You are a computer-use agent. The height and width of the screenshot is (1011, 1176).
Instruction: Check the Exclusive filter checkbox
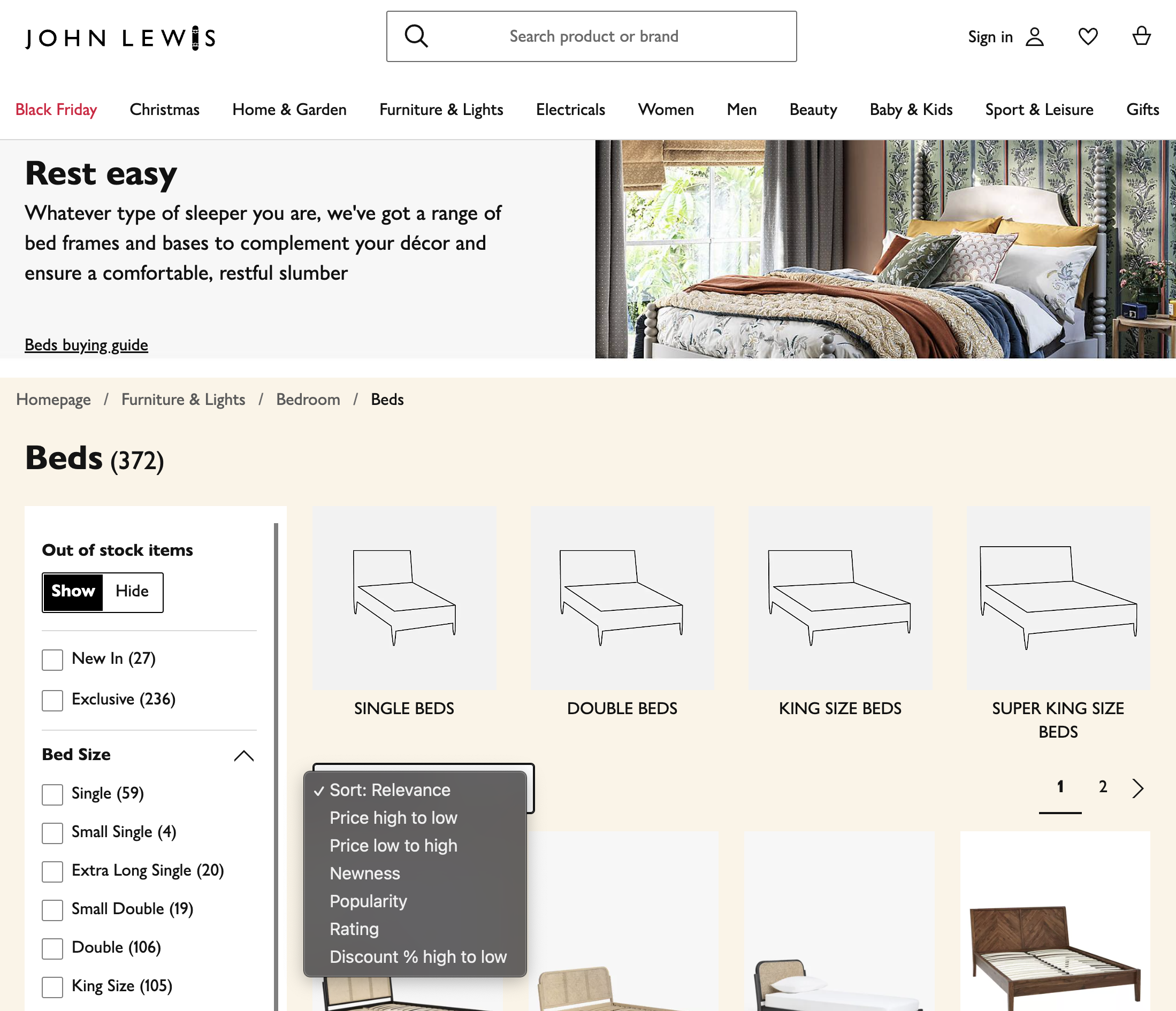pos(52,700)
